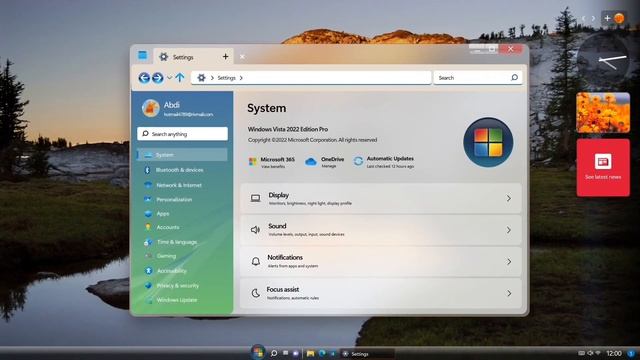
Task: Expand Display with its right chevron
Action: [x=509, y=198]
